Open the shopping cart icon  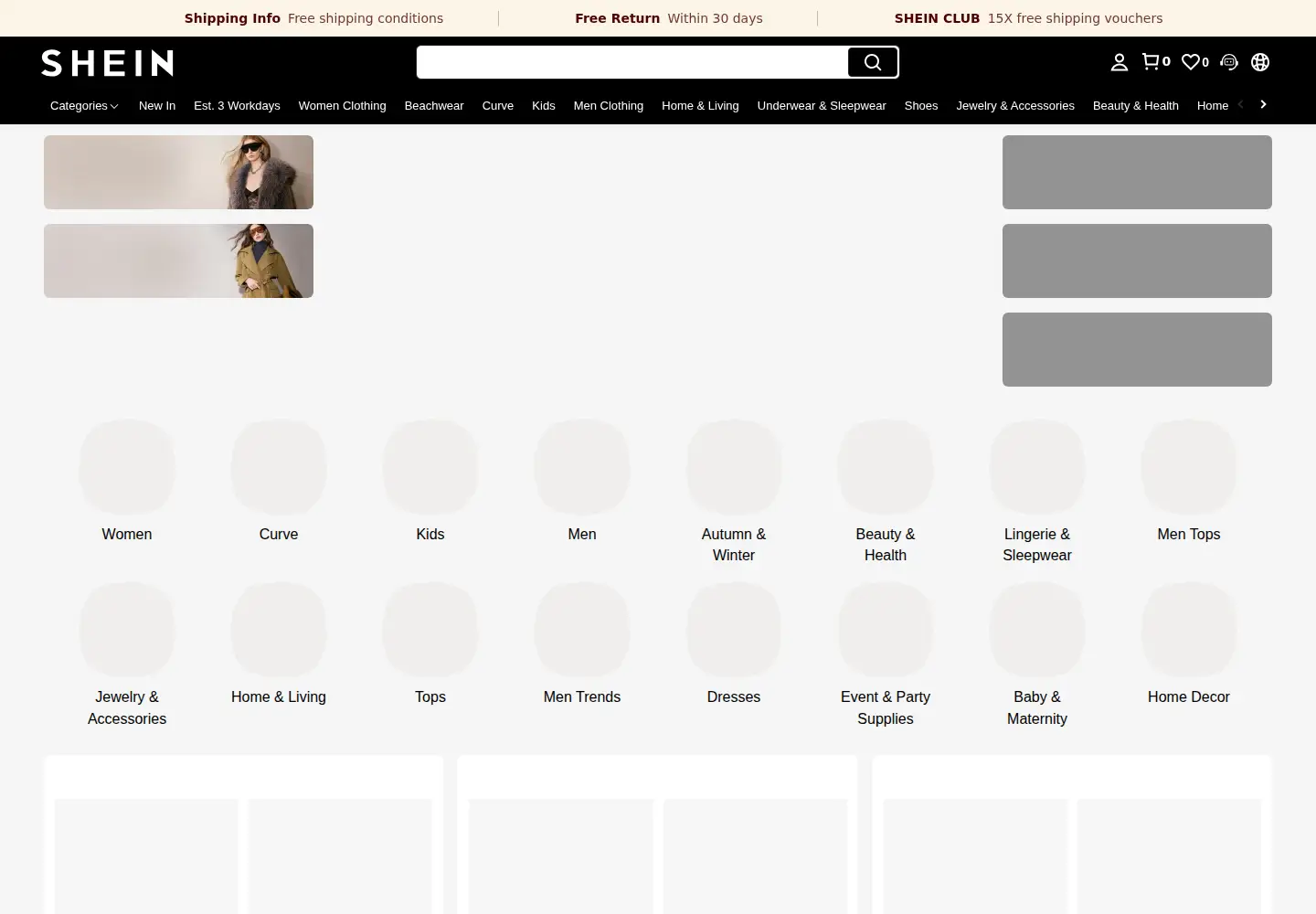1156,61
